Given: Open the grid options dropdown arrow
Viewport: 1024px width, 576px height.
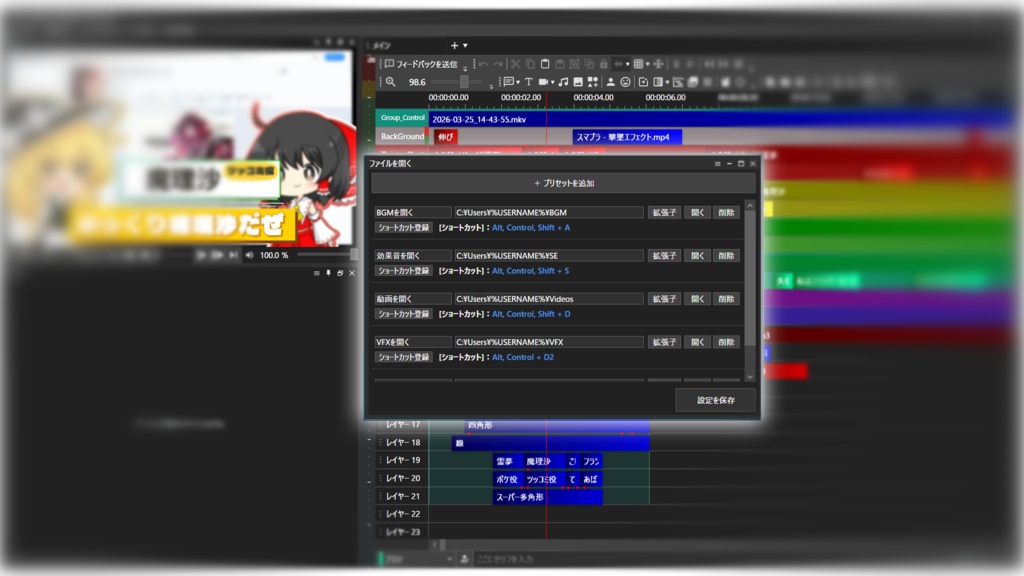Looking at the screenshot, I should tap(648, 62).
